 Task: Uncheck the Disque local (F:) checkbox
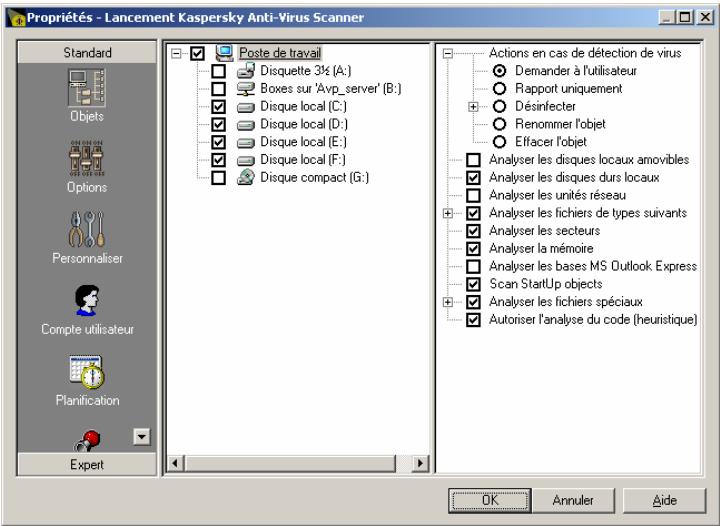click(219, 160)
